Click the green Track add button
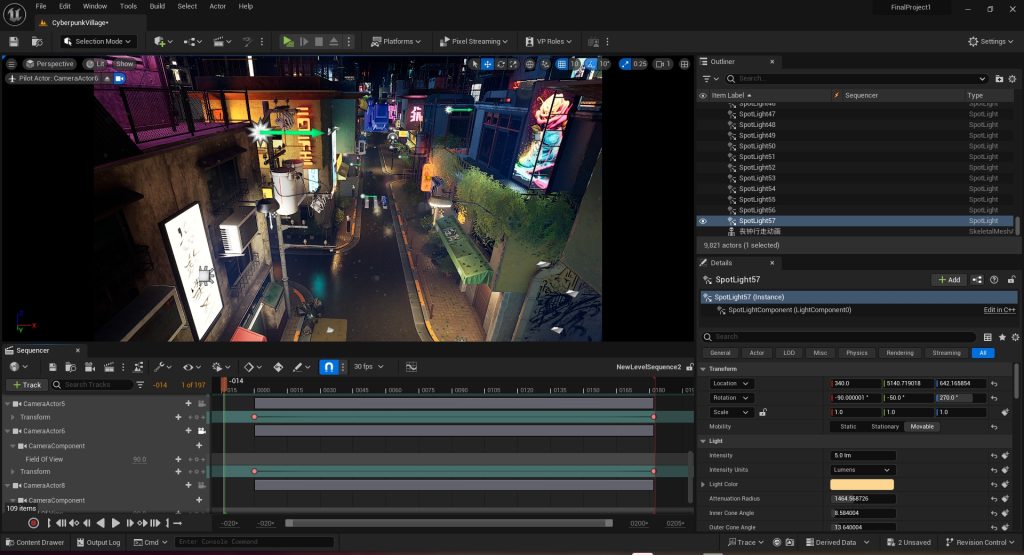This screenshot has width=1024, height=555. tap(27, 385)
